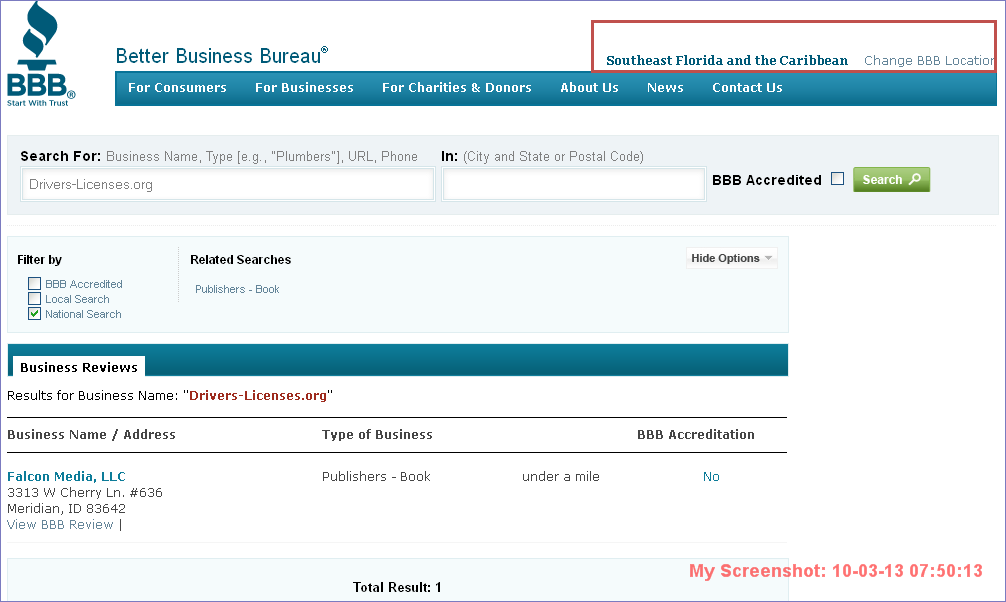Open the For Consumers menu
The height and width of the screenshot is (602, 1006).
177,88
